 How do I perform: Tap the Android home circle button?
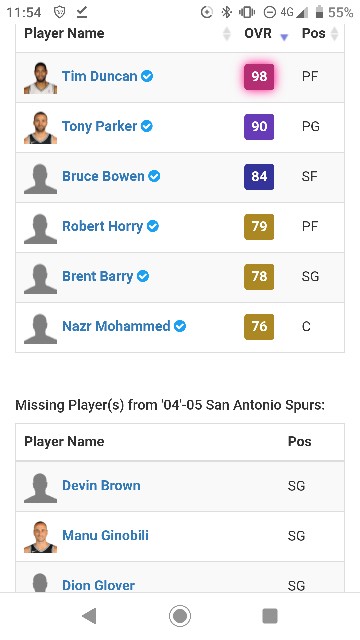pos(180,616)
